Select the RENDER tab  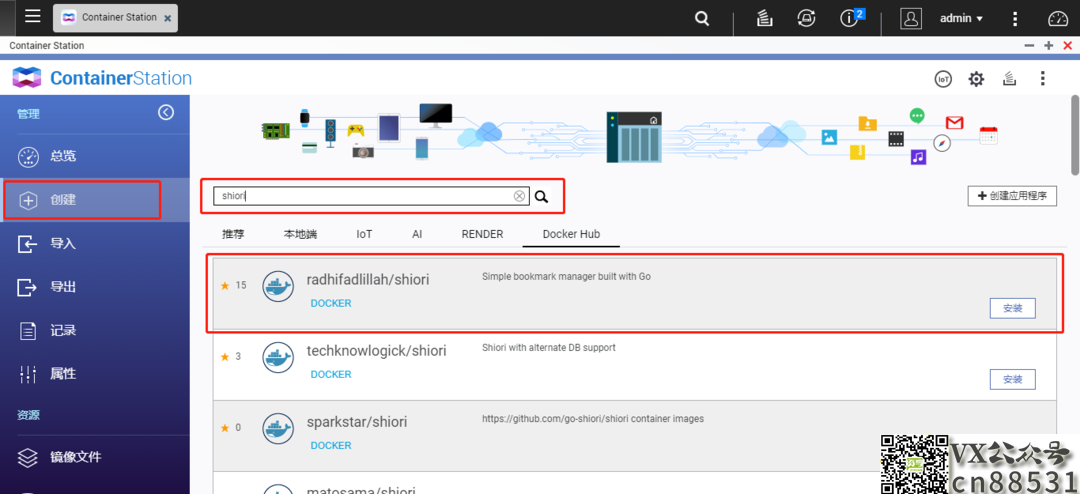tap(482, 234)
